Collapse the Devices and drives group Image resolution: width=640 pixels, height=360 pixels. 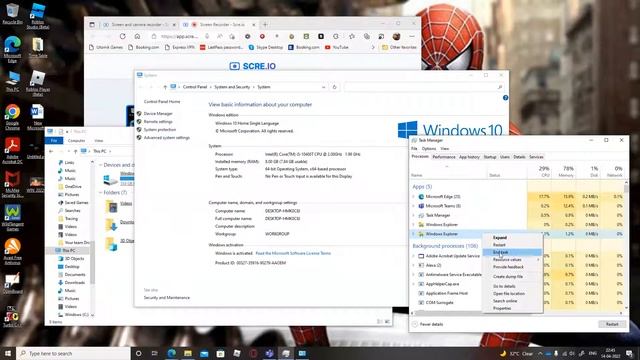101,165
